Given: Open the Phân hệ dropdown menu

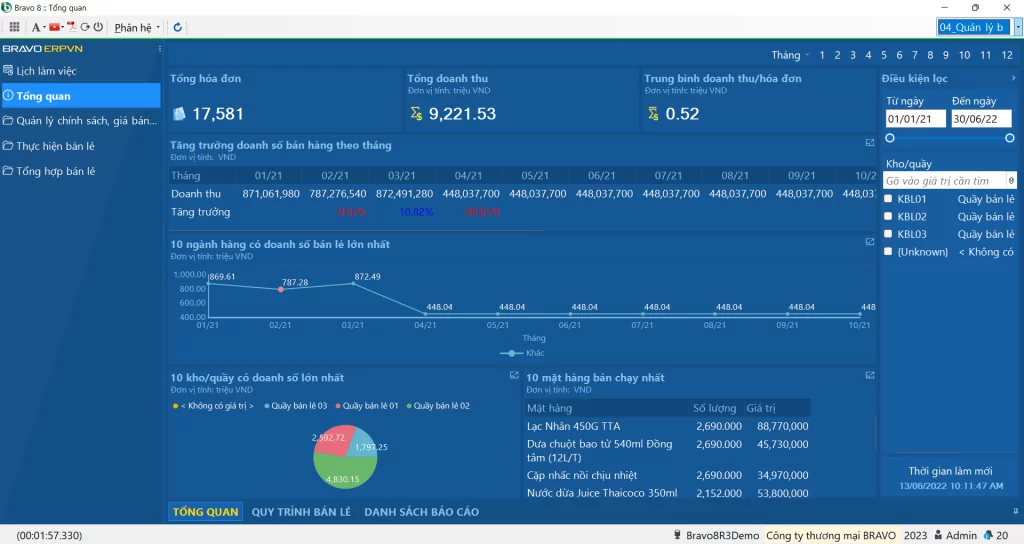Looking at the screenshot, I should (137, 27).
